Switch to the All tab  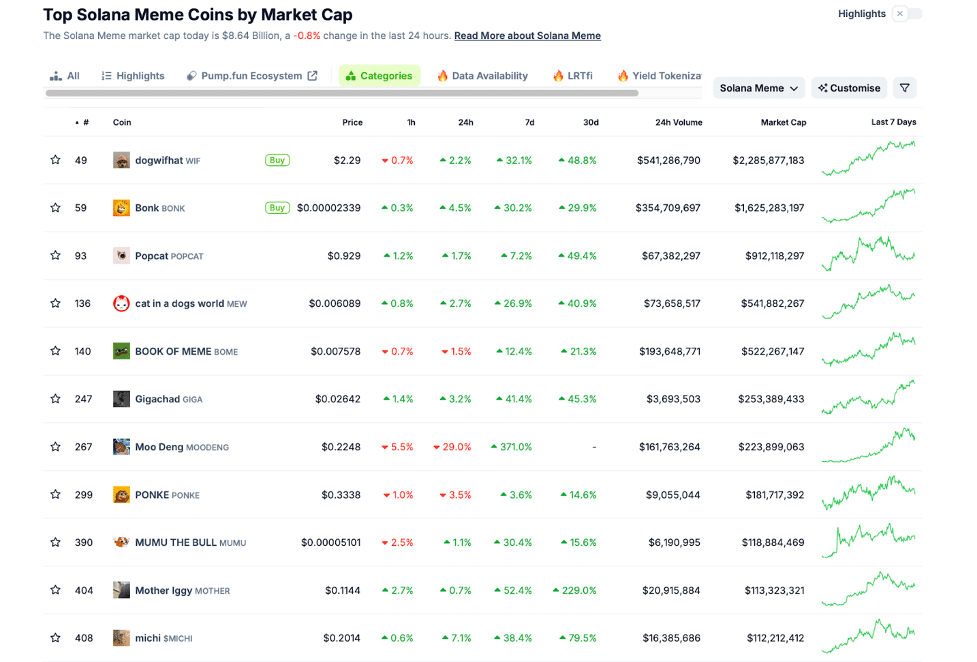65,75
